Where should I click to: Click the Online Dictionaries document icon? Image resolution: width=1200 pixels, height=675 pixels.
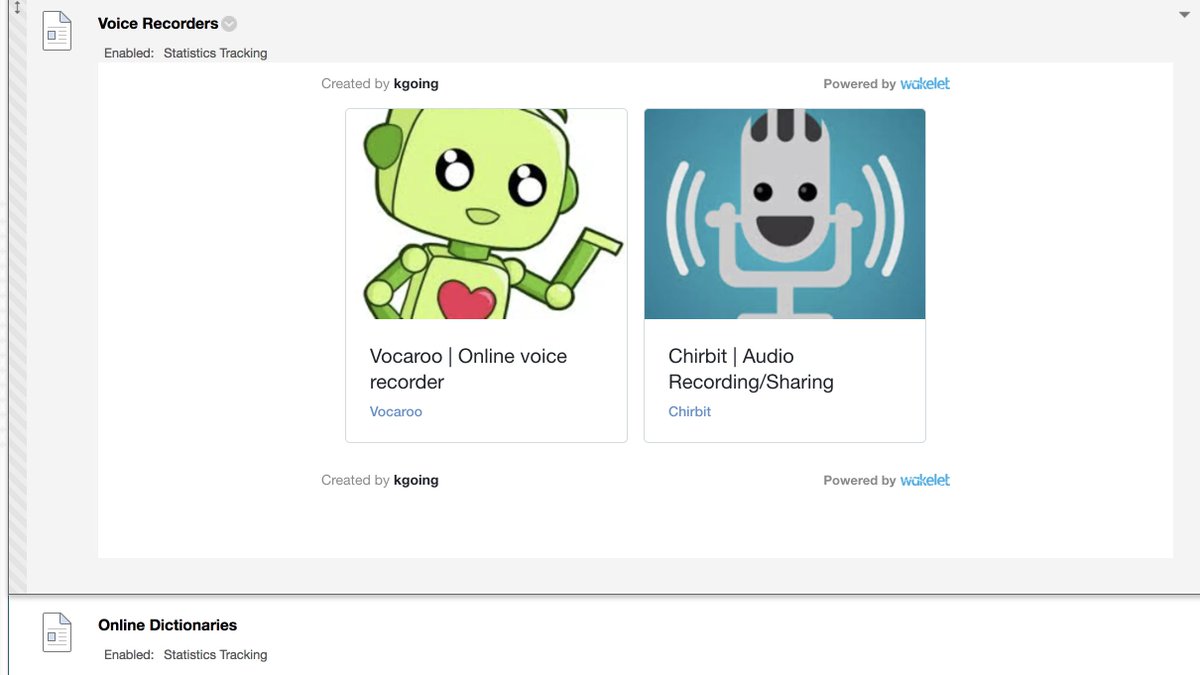click(x=57, y=632)
